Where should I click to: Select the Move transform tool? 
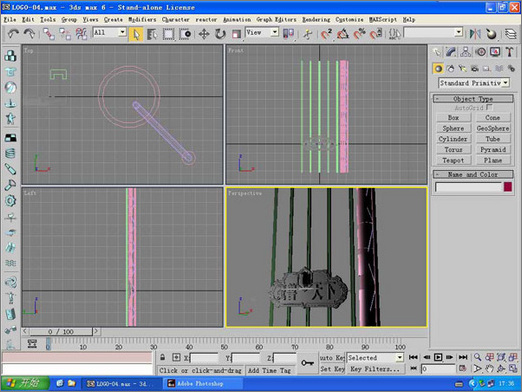tap(204, 34)
